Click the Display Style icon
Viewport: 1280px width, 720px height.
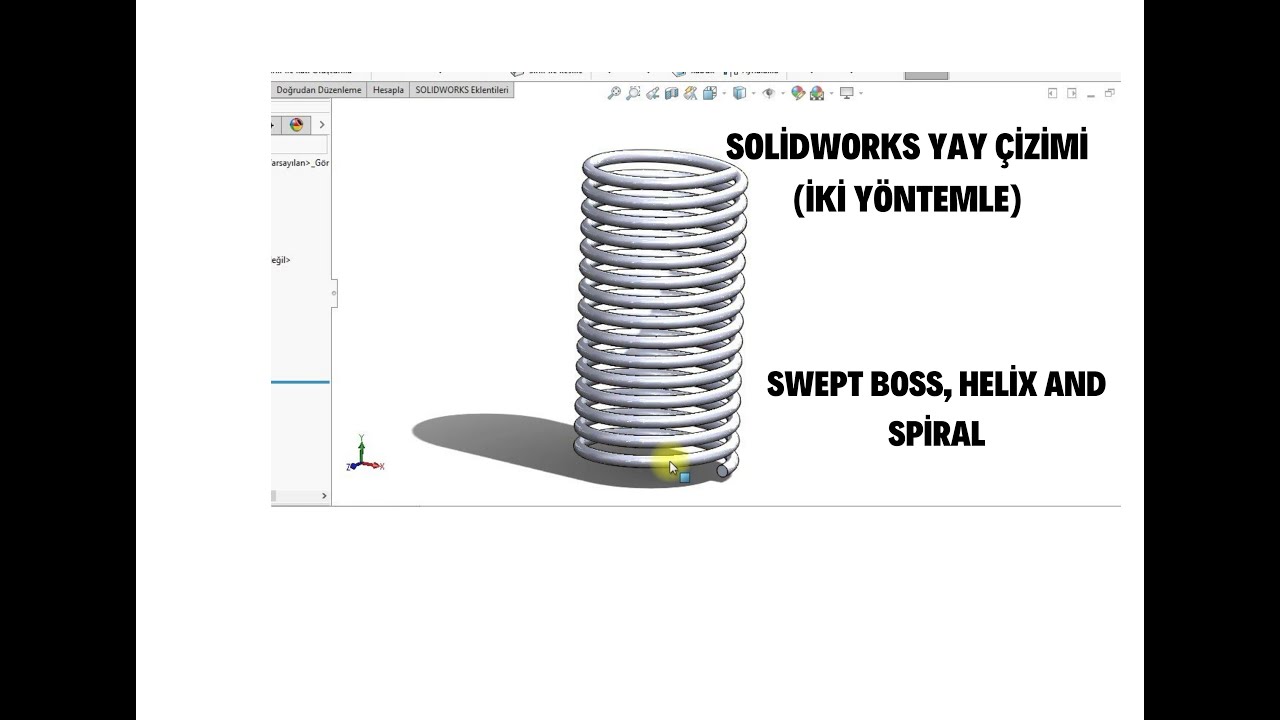point(739,93)
